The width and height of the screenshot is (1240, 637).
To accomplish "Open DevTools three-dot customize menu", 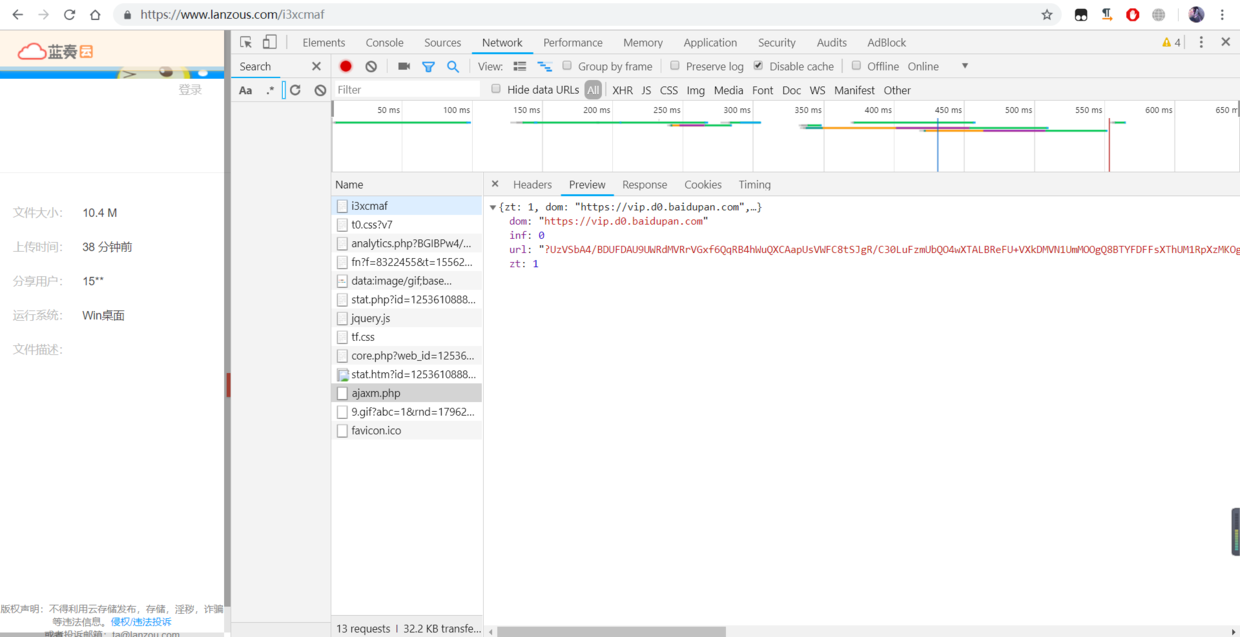I will tap(1201, 42).
